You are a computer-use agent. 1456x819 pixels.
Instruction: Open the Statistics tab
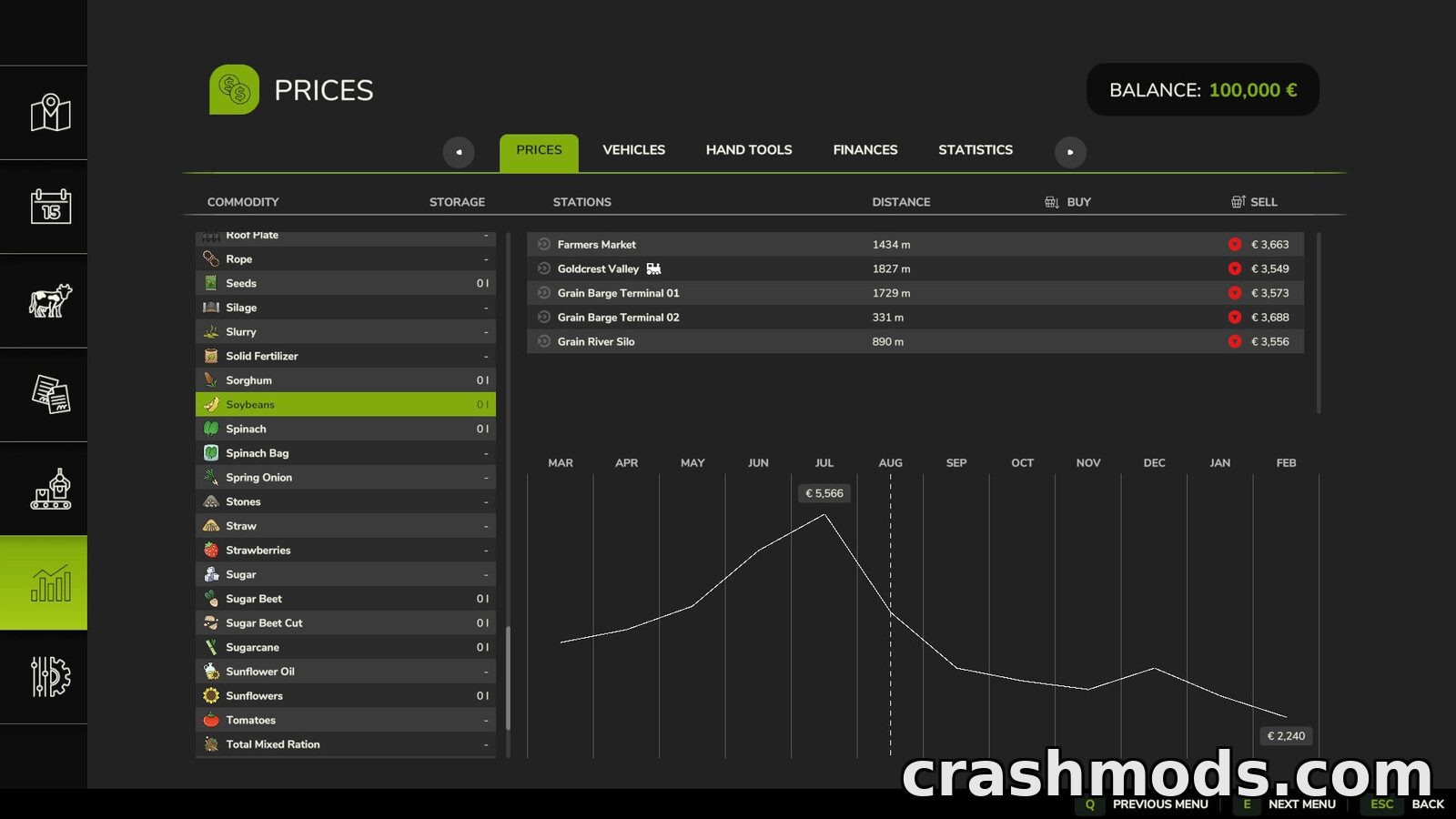coord(976,150)
